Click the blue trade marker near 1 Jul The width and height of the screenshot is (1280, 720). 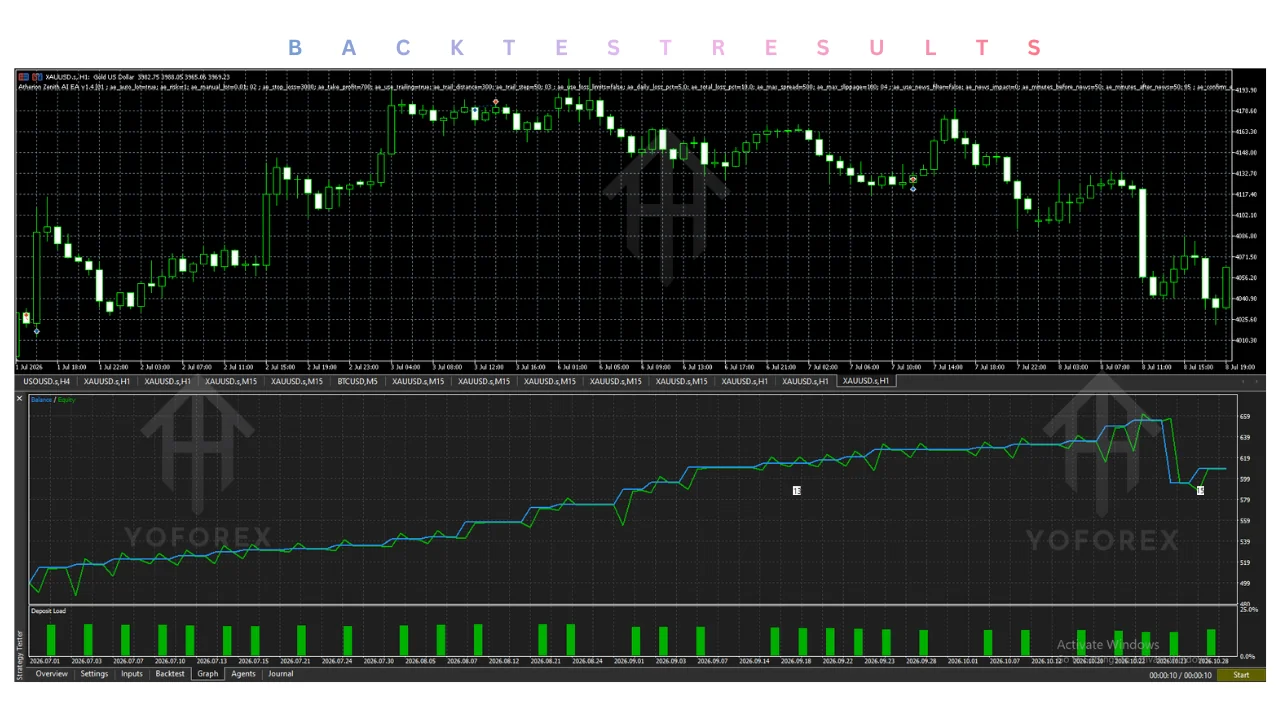click(x=37, y=331)
